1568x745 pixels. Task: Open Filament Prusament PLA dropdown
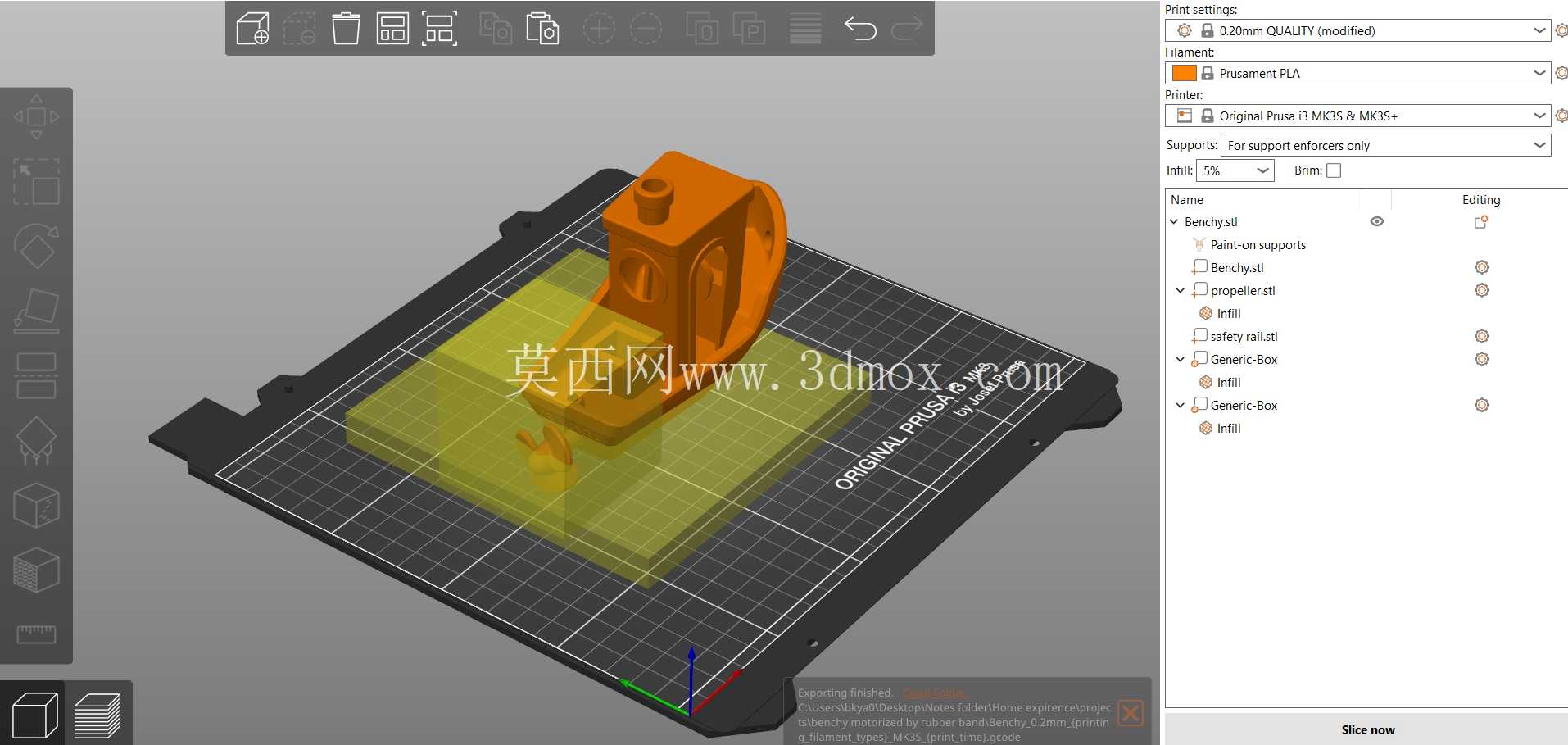pos(1357,73)
